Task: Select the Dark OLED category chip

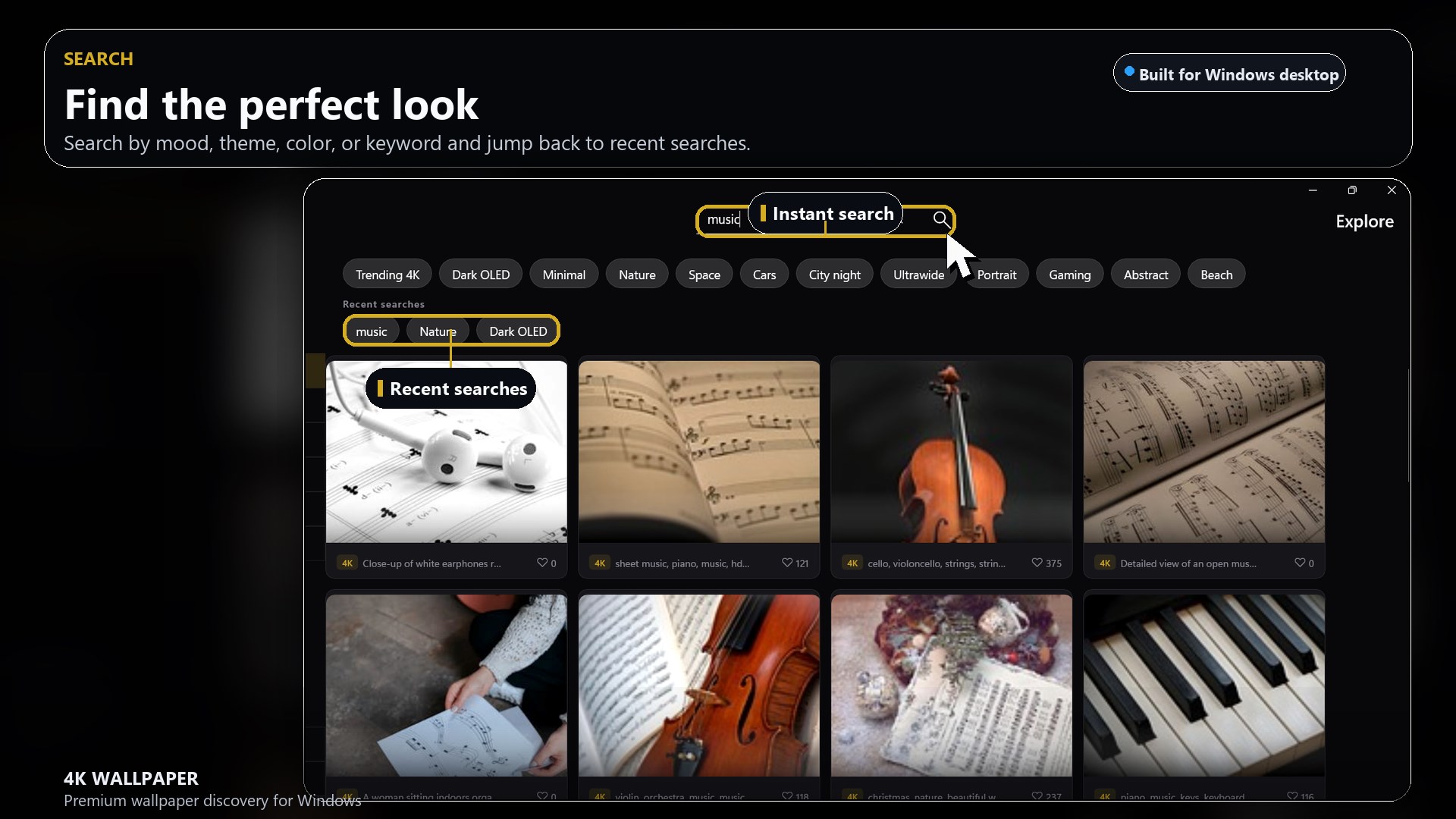Action: click(x=481, y=275)
